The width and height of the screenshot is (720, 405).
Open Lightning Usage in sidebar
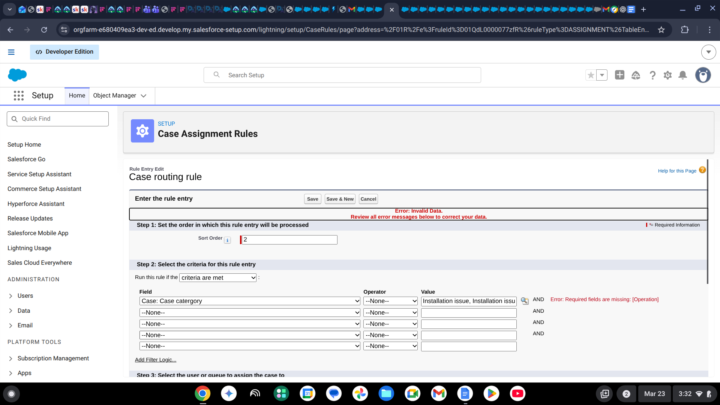(29, 248)
